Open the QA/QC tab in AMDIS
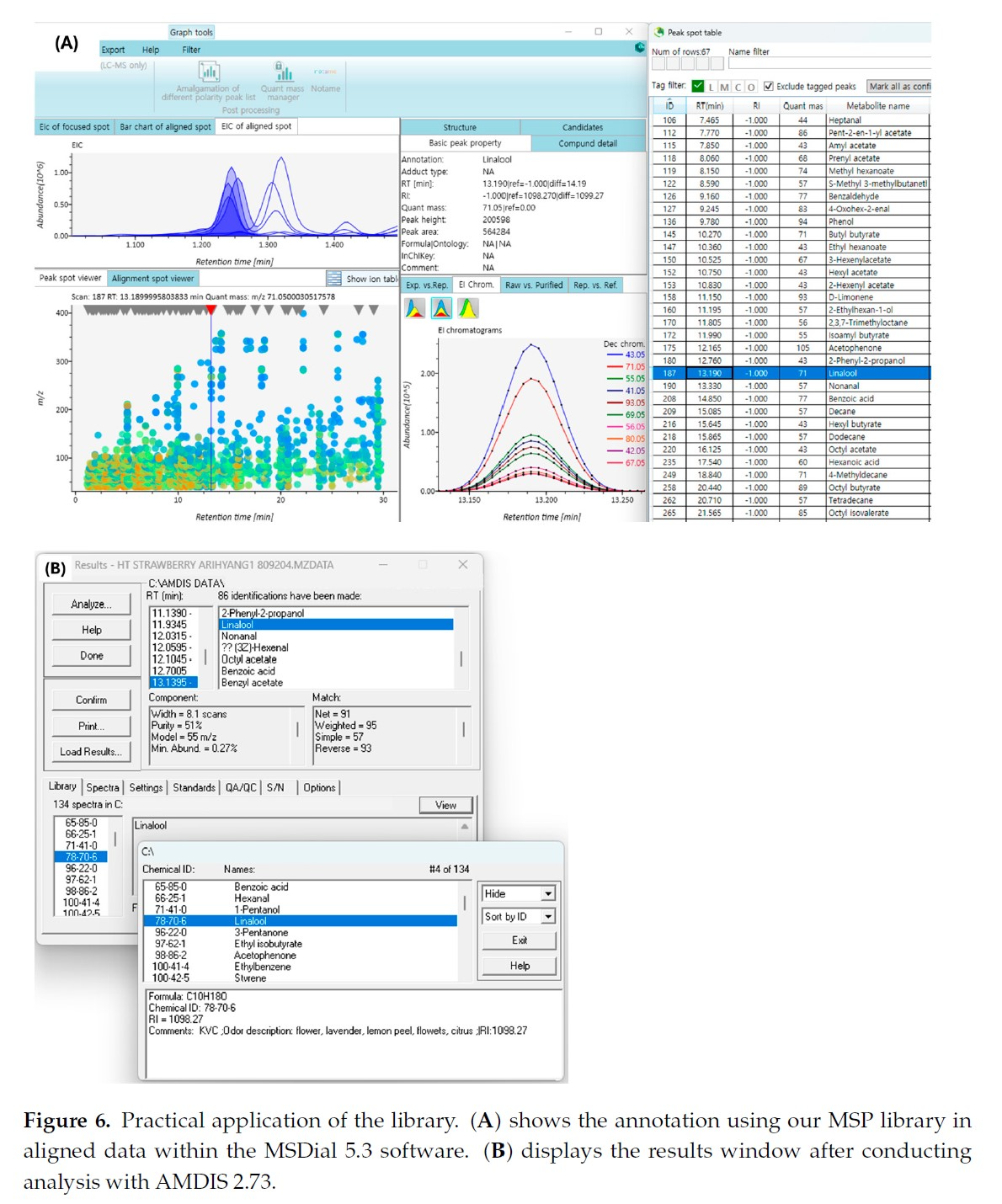Viewport: 1002px width, 1204px height. pos(241,787)
